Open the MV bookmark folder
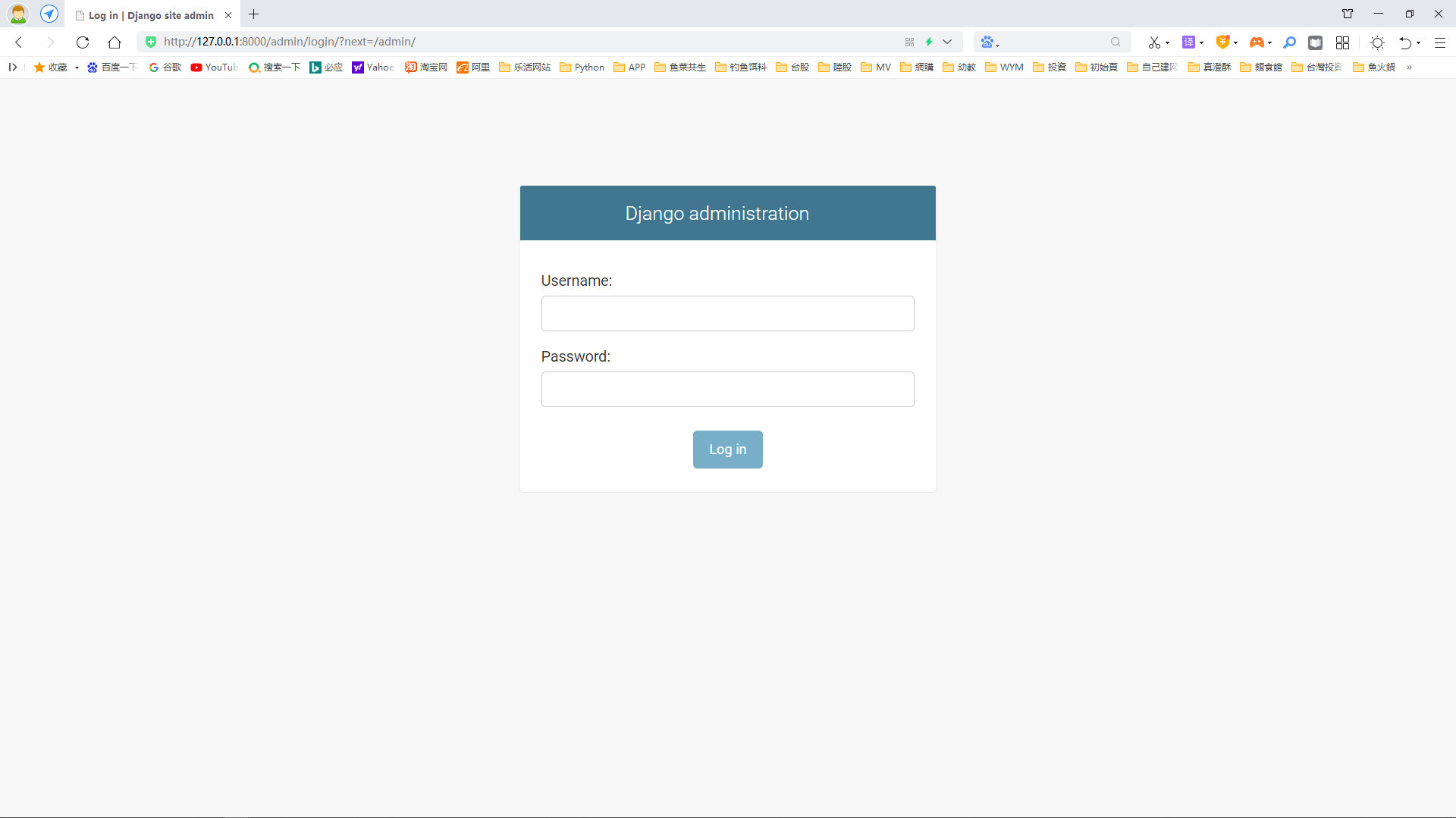Viewport: 1456px width, 818px height. tap(876, 67)
